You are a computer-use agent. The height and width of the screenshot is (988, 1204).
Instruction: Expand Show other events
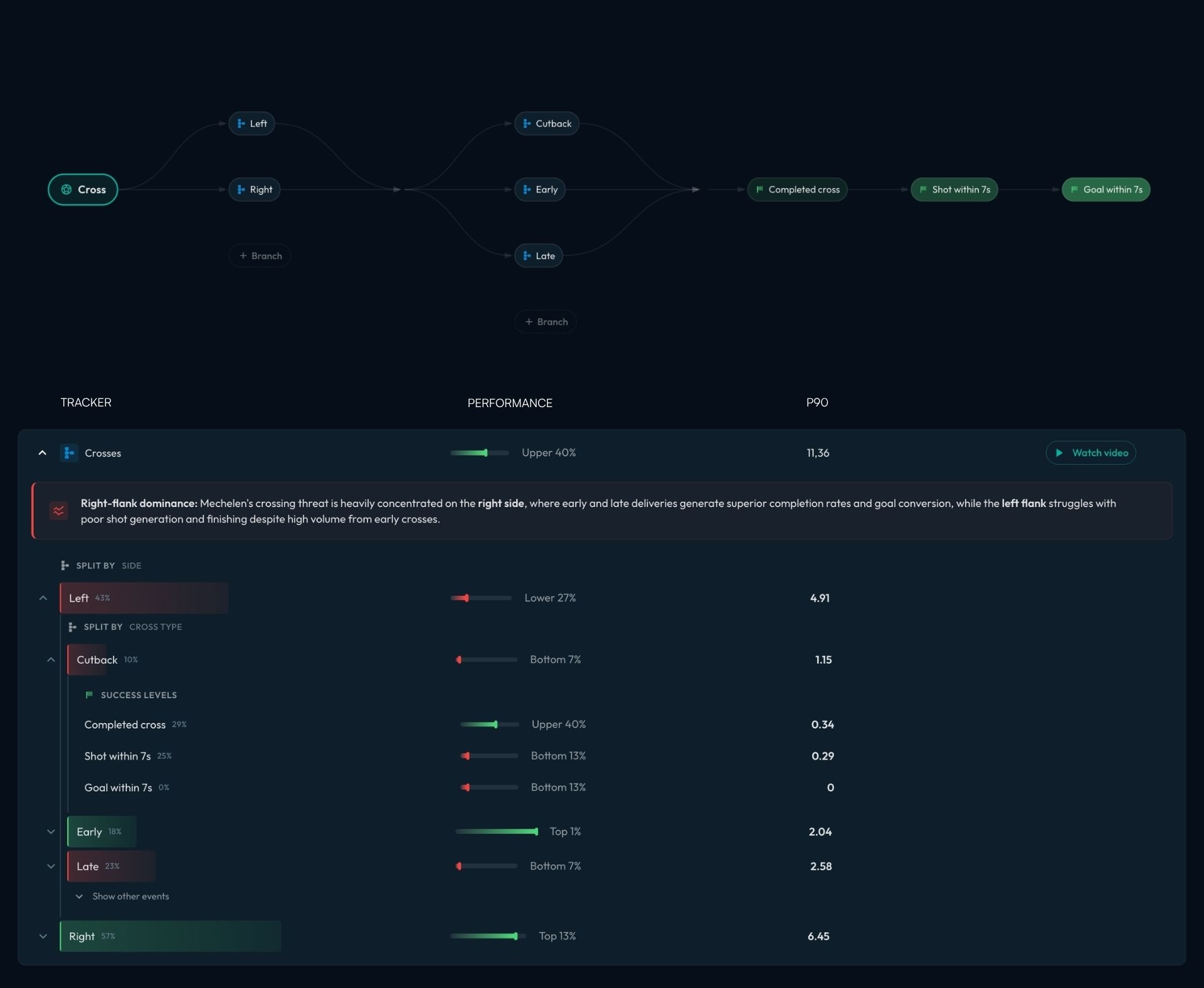(123, 896)
